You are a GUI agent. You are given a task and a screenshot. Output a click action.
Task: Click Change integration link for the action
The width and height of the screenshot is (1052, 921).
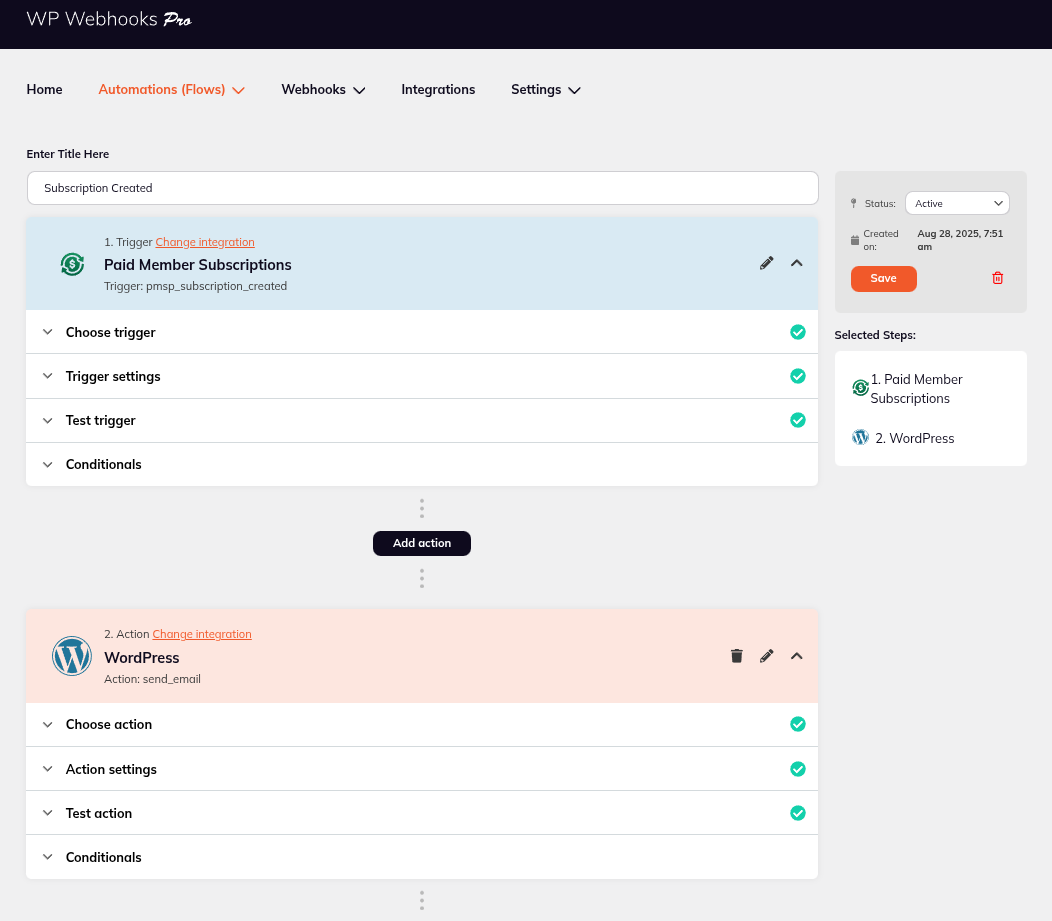(x=202, y=634)
